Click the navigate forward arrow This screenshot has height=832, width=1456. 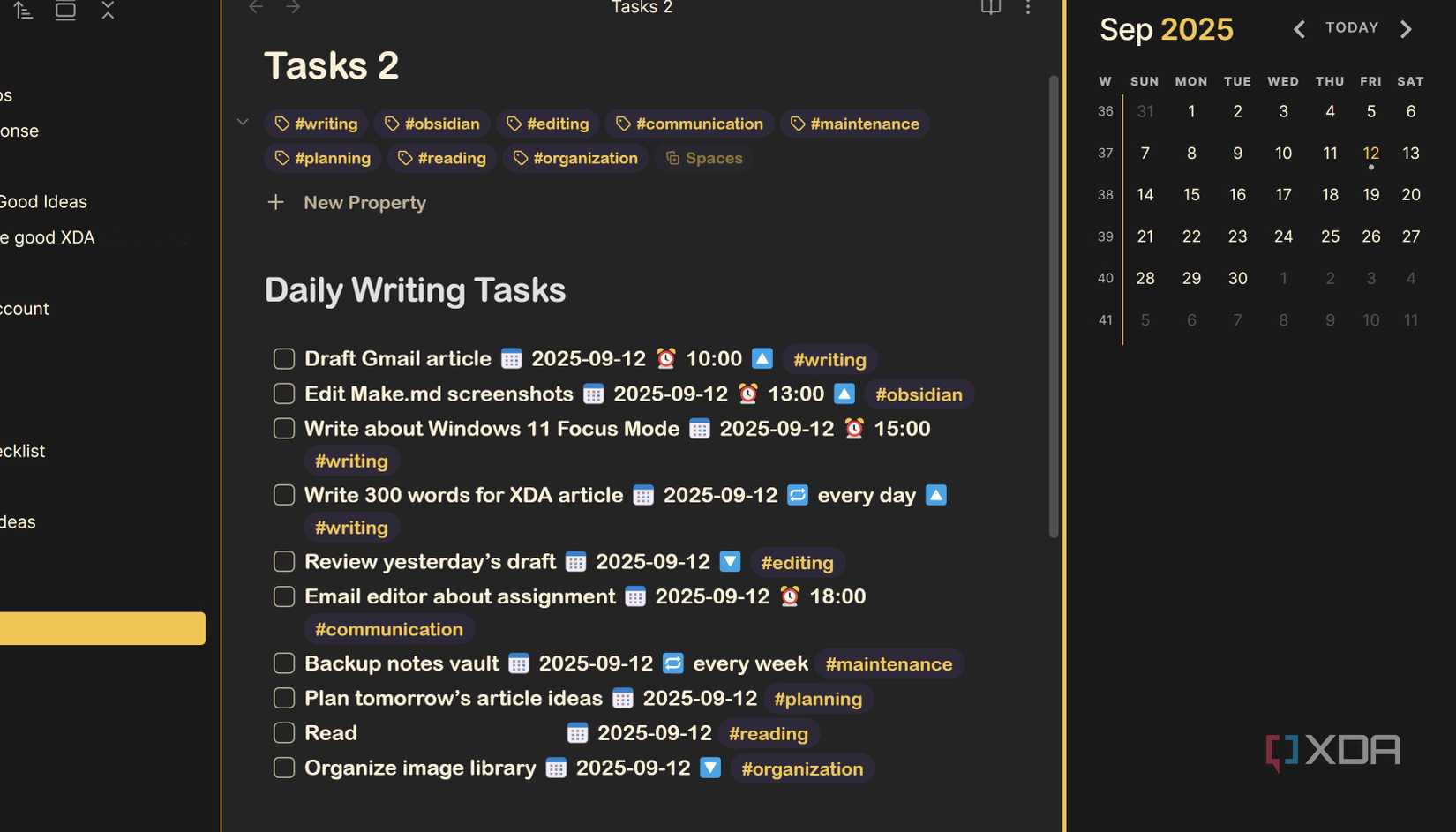tap(293, 7)
